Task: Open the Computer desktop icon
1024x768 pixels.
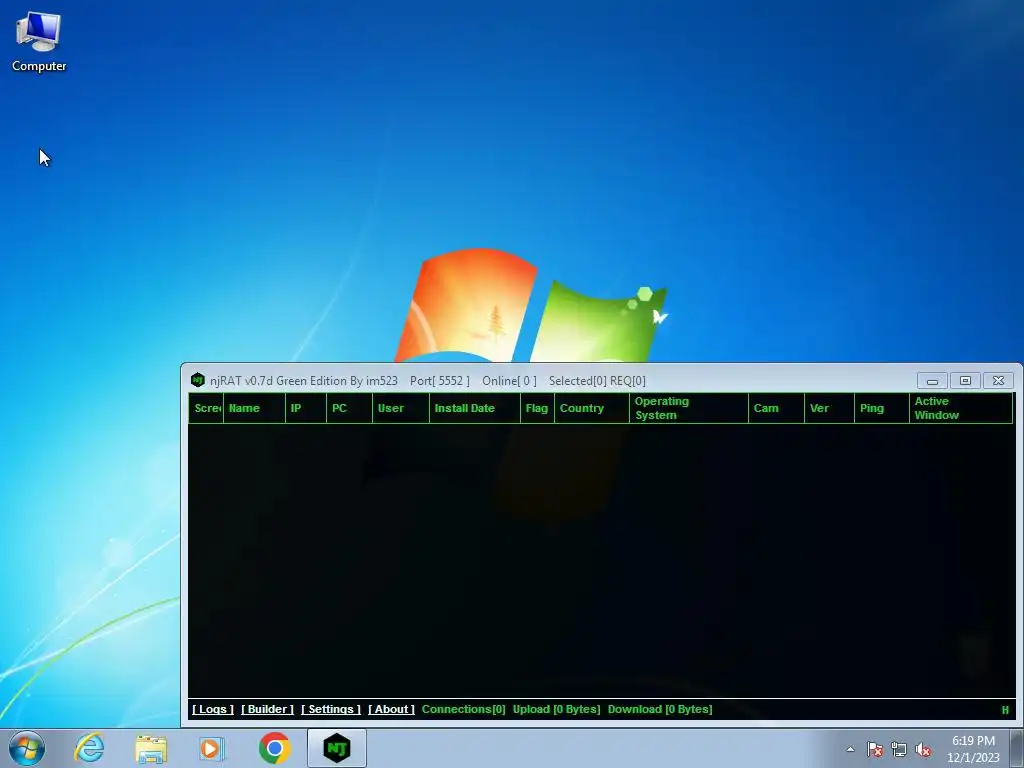Action: coord(39,42)
